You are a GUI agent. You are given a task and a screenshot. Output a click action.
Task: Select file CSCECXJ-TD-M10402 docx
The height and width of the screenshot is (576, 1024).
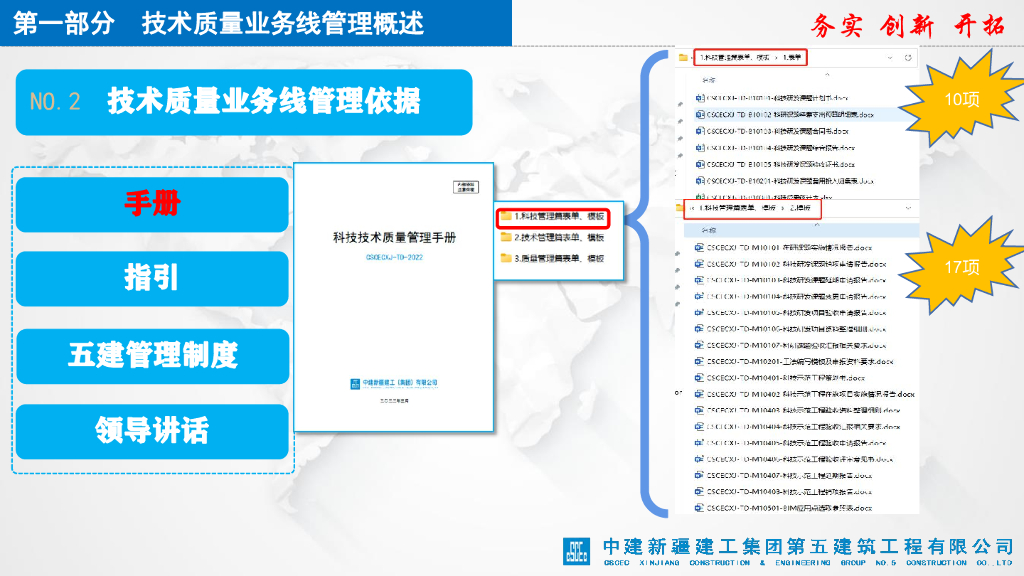click(805, 394)
